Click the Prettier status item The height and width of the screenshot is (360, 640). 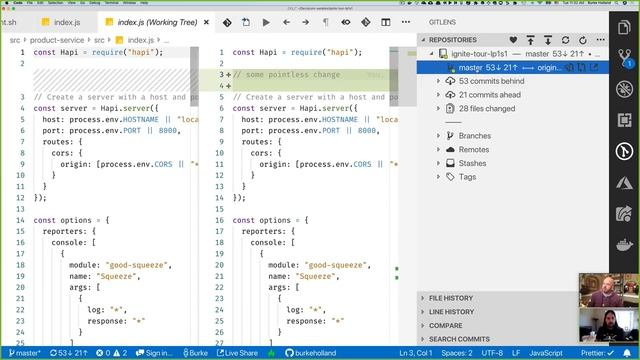[x=597, y=353]
